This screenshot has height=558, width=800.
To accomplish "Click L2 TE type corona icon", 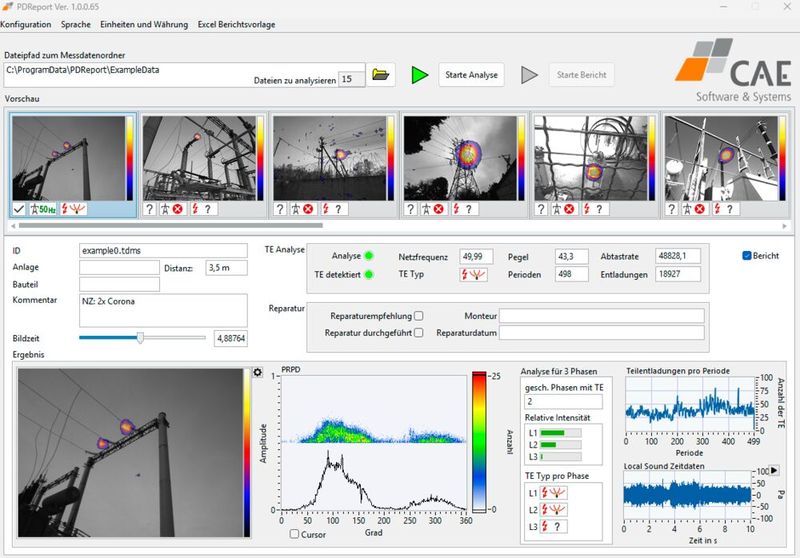I will [x=554, y=510].
